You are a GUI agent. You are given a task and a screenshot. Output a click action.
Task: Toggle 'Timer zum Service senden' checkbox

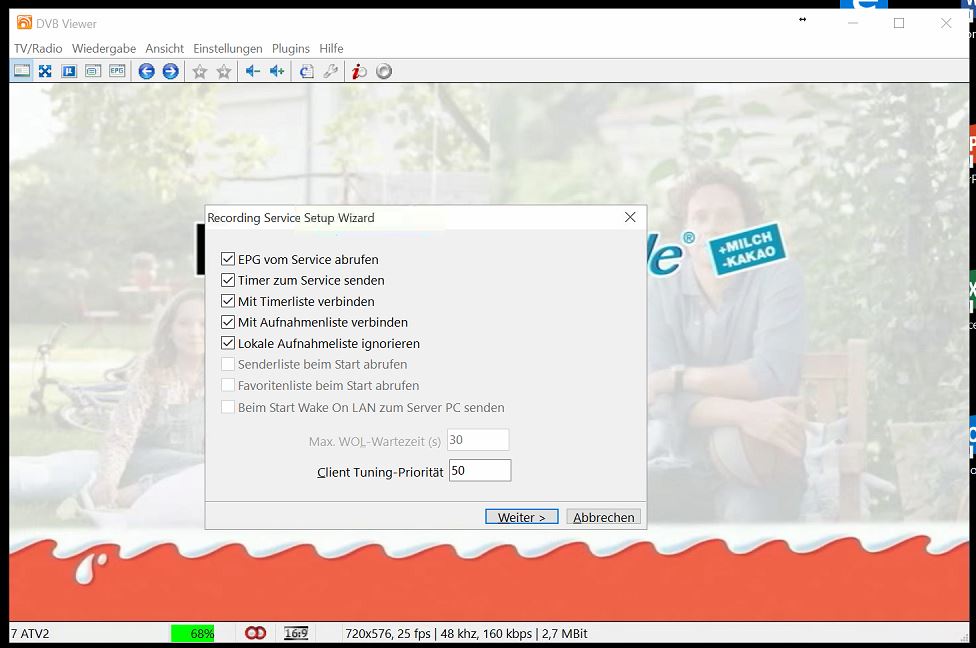[228, 281]
